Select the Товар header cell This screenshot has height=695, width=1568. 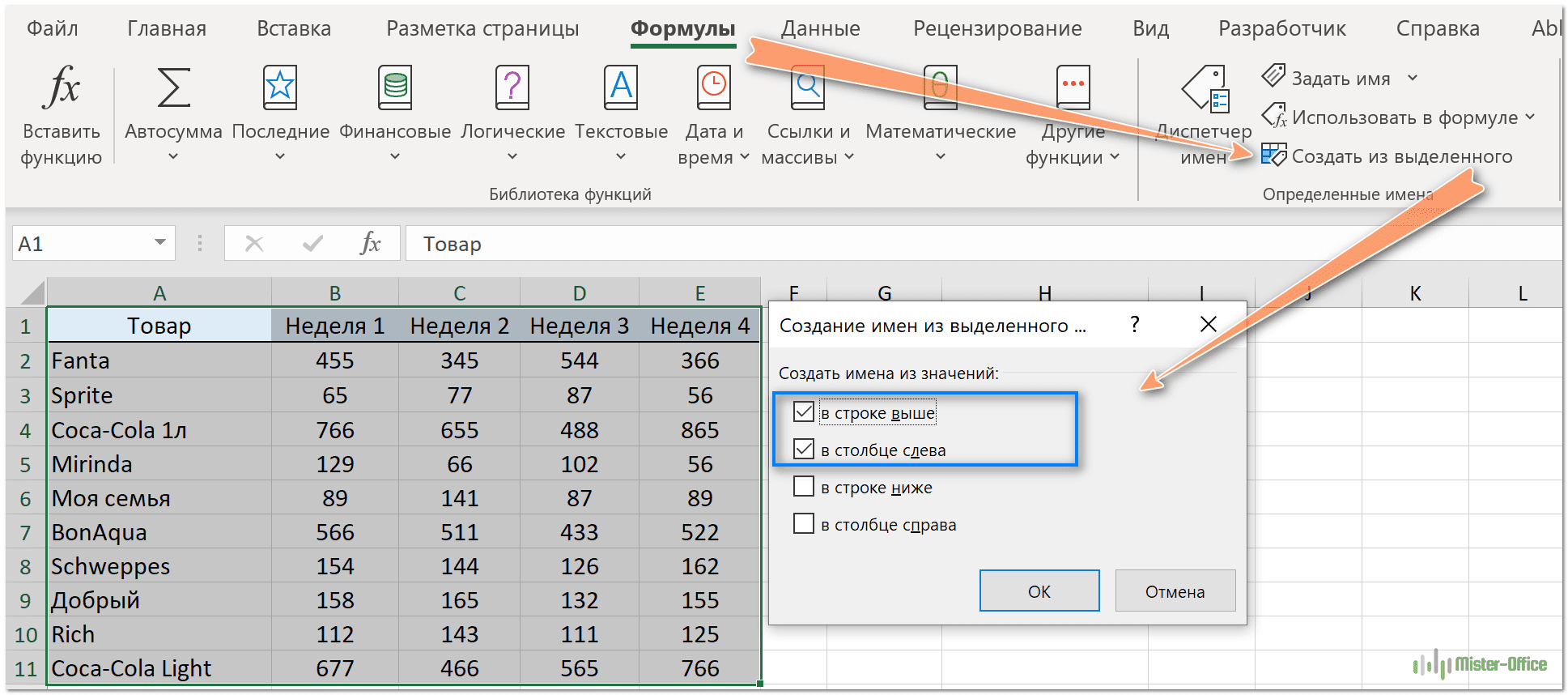(159, 326)
